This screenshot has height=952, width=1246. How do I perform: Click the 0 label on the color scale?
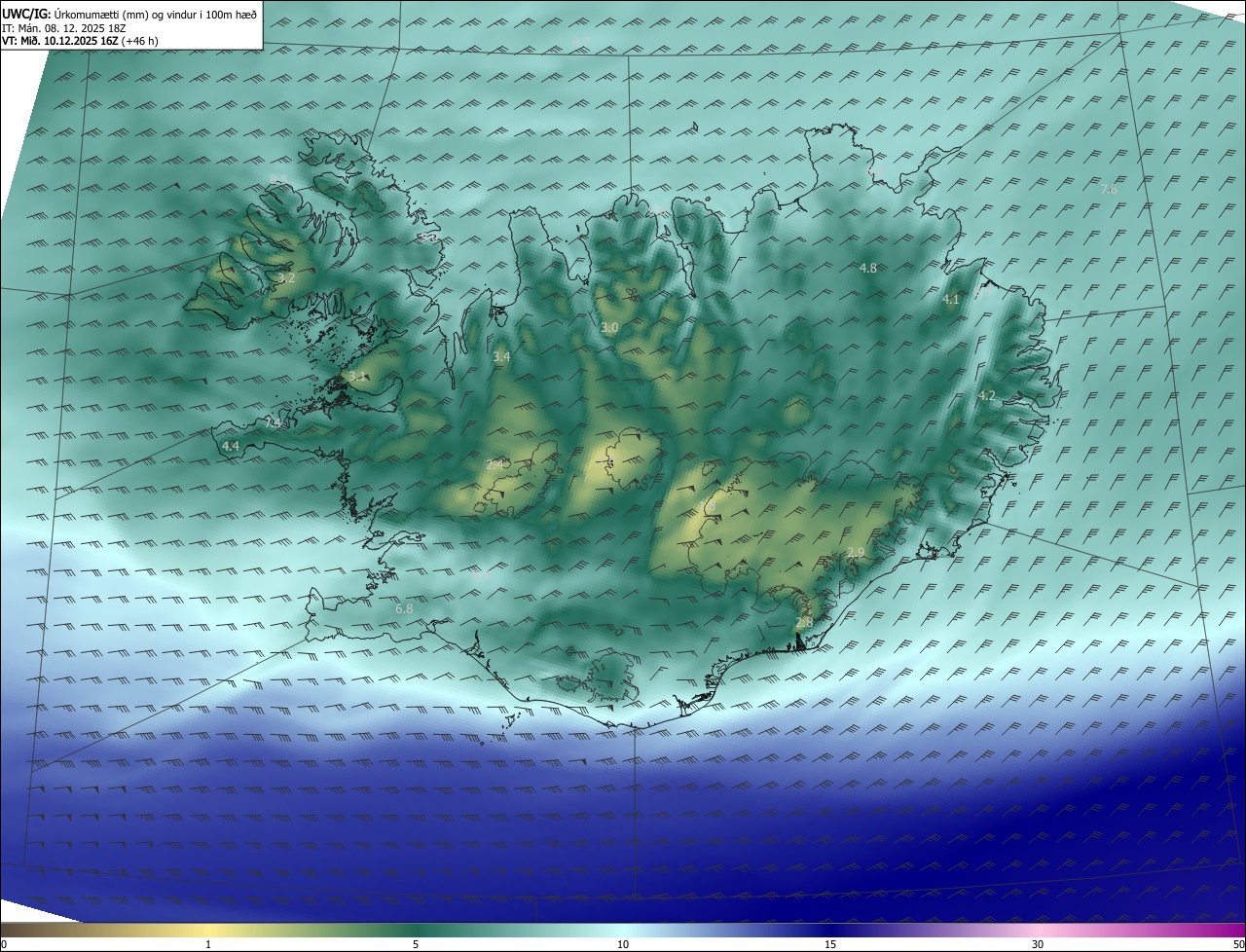[4, 944]
